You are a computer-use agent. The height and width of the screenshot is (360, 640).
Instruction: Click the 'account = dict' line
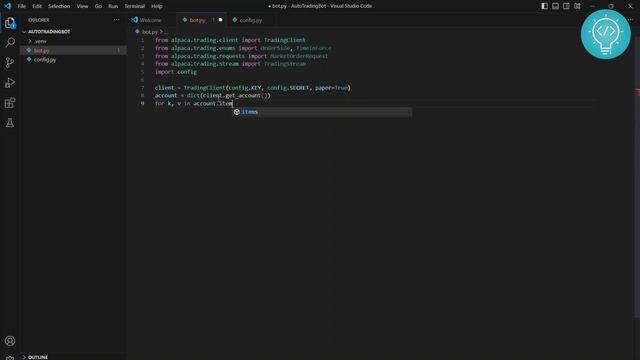(213, 96)
